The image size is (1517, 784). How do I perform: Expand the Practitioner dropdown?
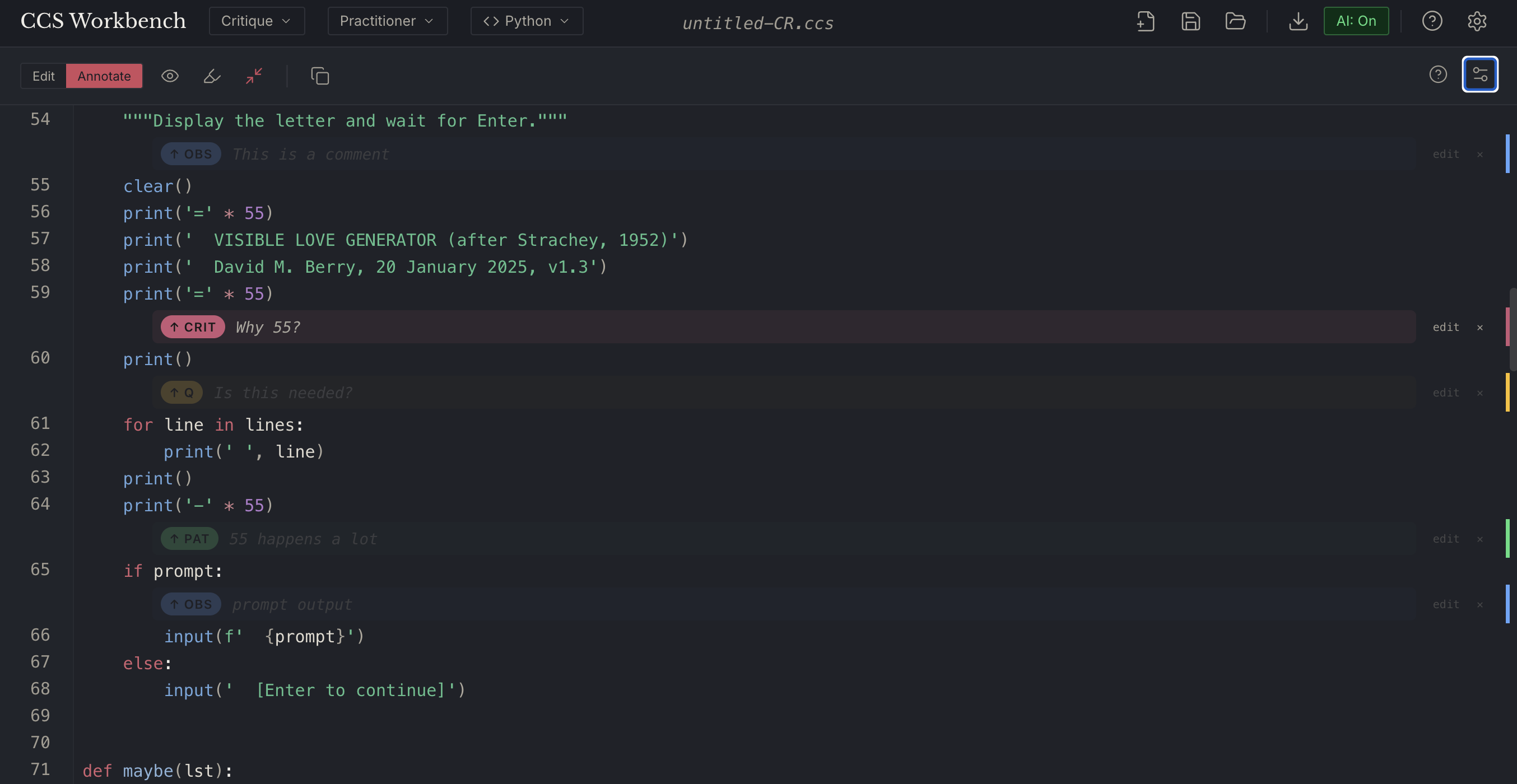[387, 21]
